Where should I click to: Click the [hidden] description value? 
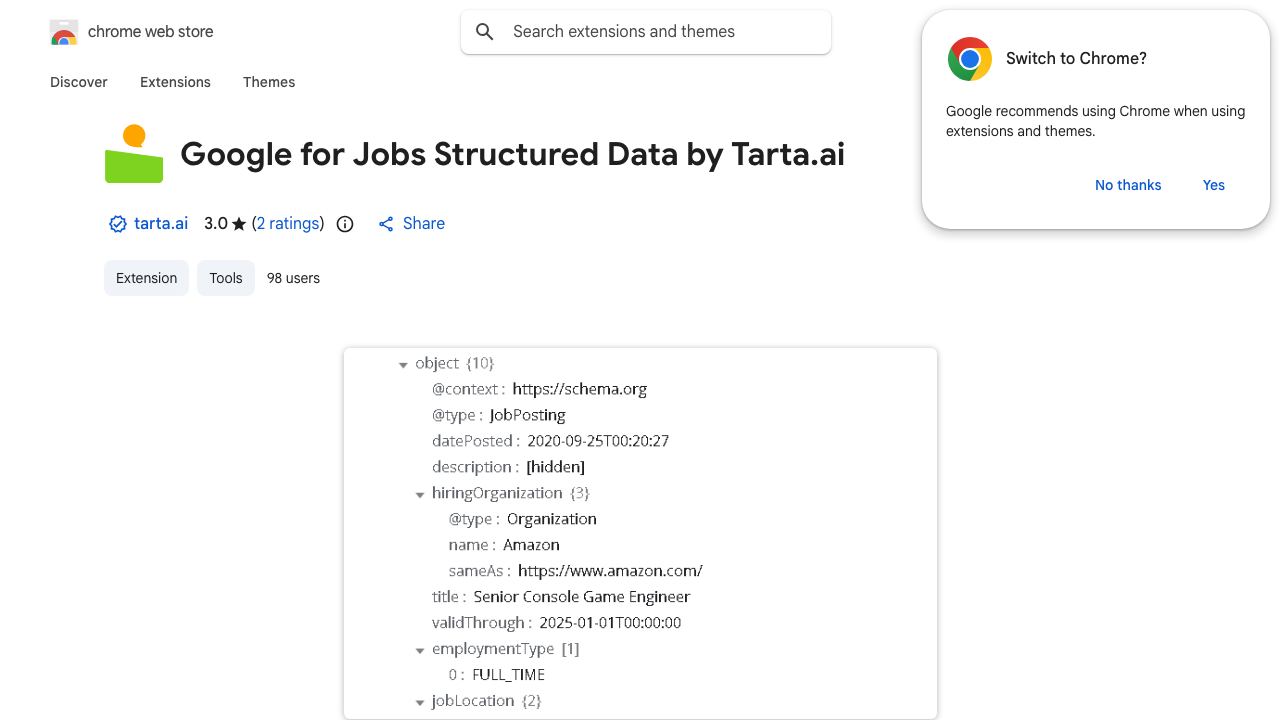[555, 467]
